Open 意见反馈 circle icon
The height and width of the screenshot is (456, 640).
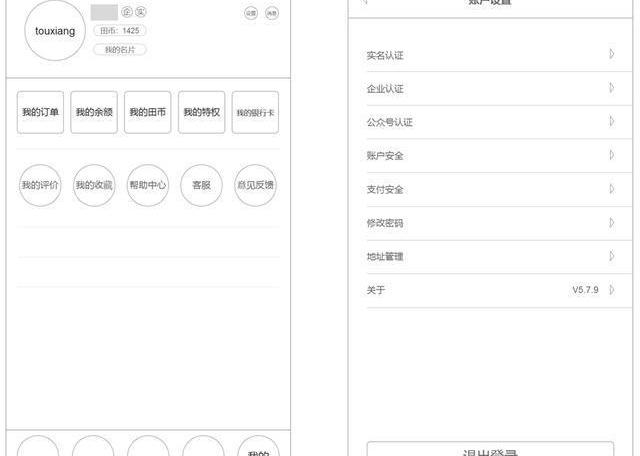point(255,186)
